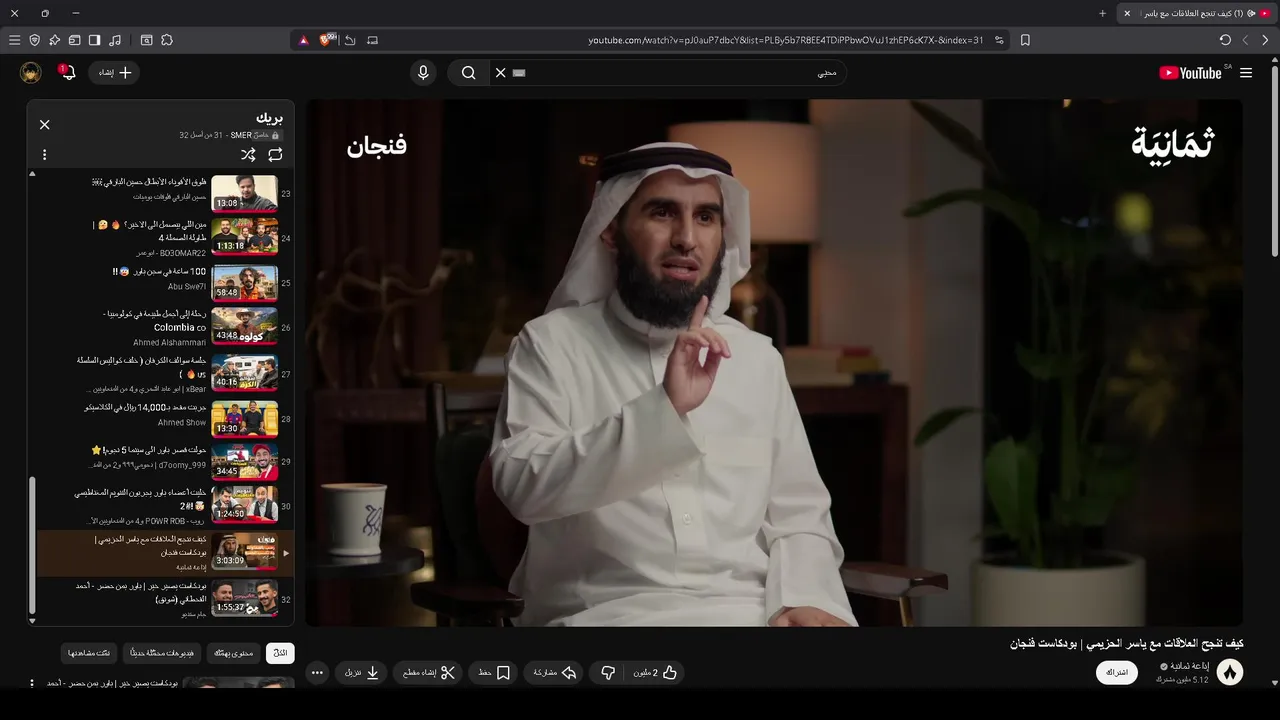Select the 'تمّت مشاهدتها' chip
Screen dimensions: 1280x720
[x=89, y=653]
